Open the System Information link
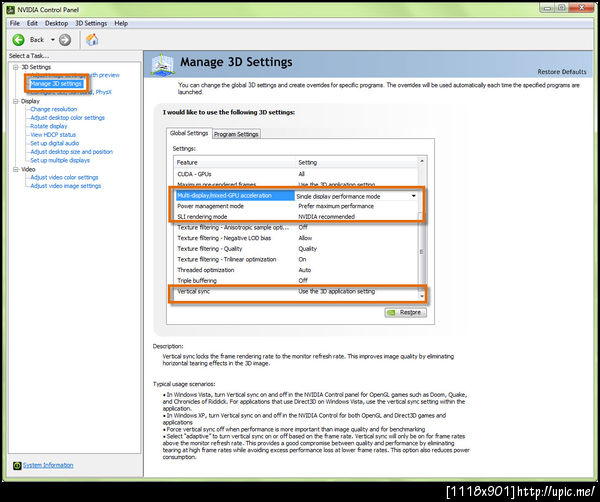 (x=48, y=465)
